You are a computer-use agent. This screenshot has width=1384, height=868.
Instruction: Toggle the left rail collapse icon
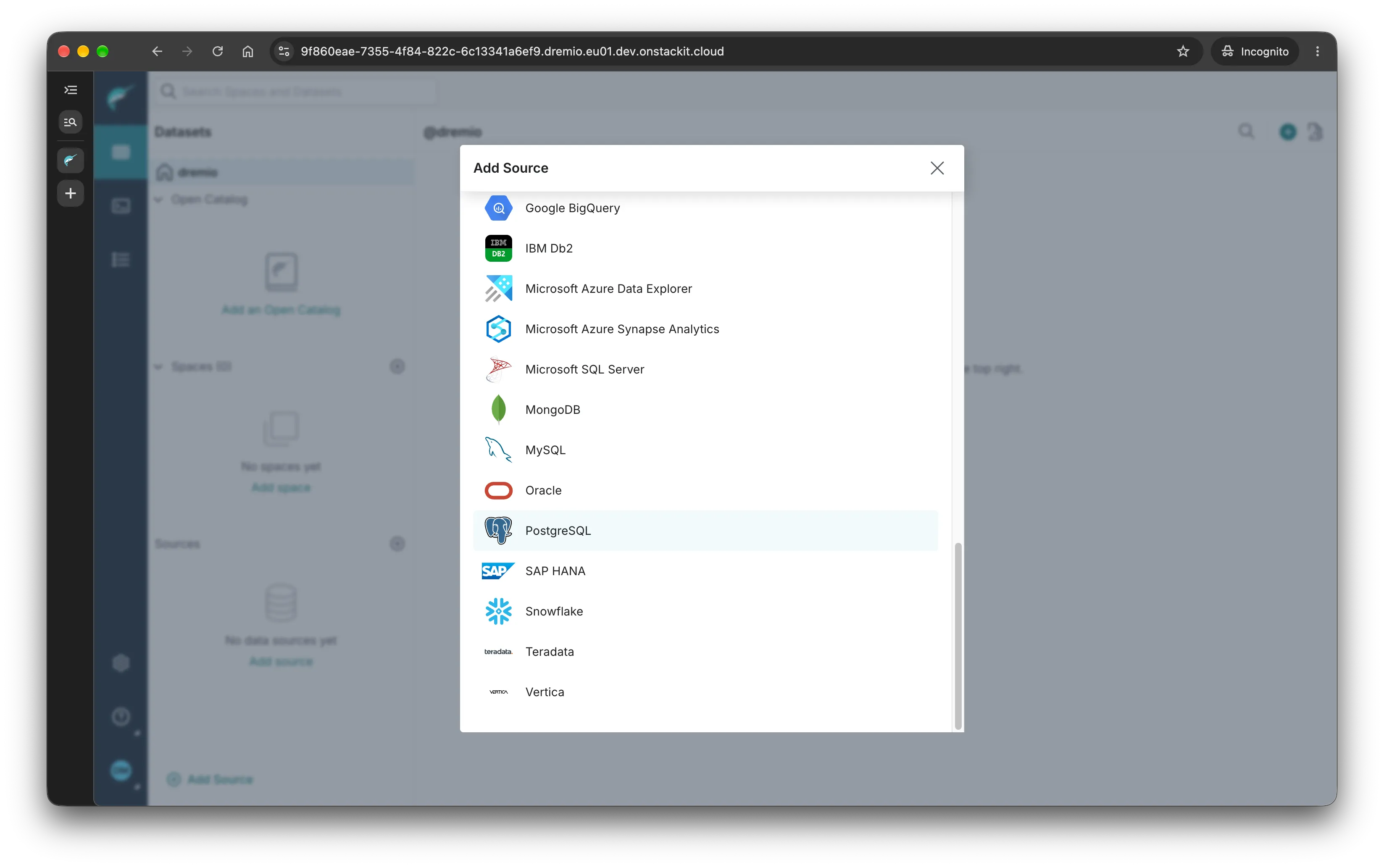71,89
